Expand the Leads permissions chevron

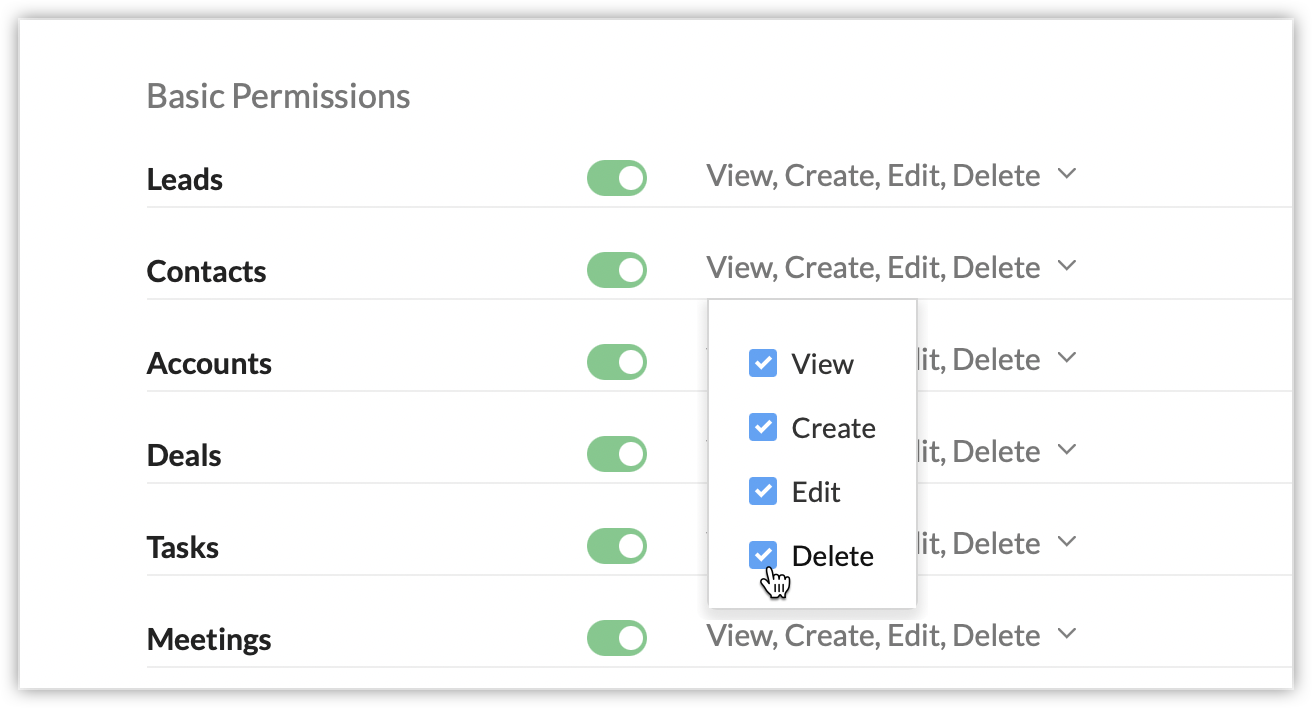click(x=1067, y=174)
